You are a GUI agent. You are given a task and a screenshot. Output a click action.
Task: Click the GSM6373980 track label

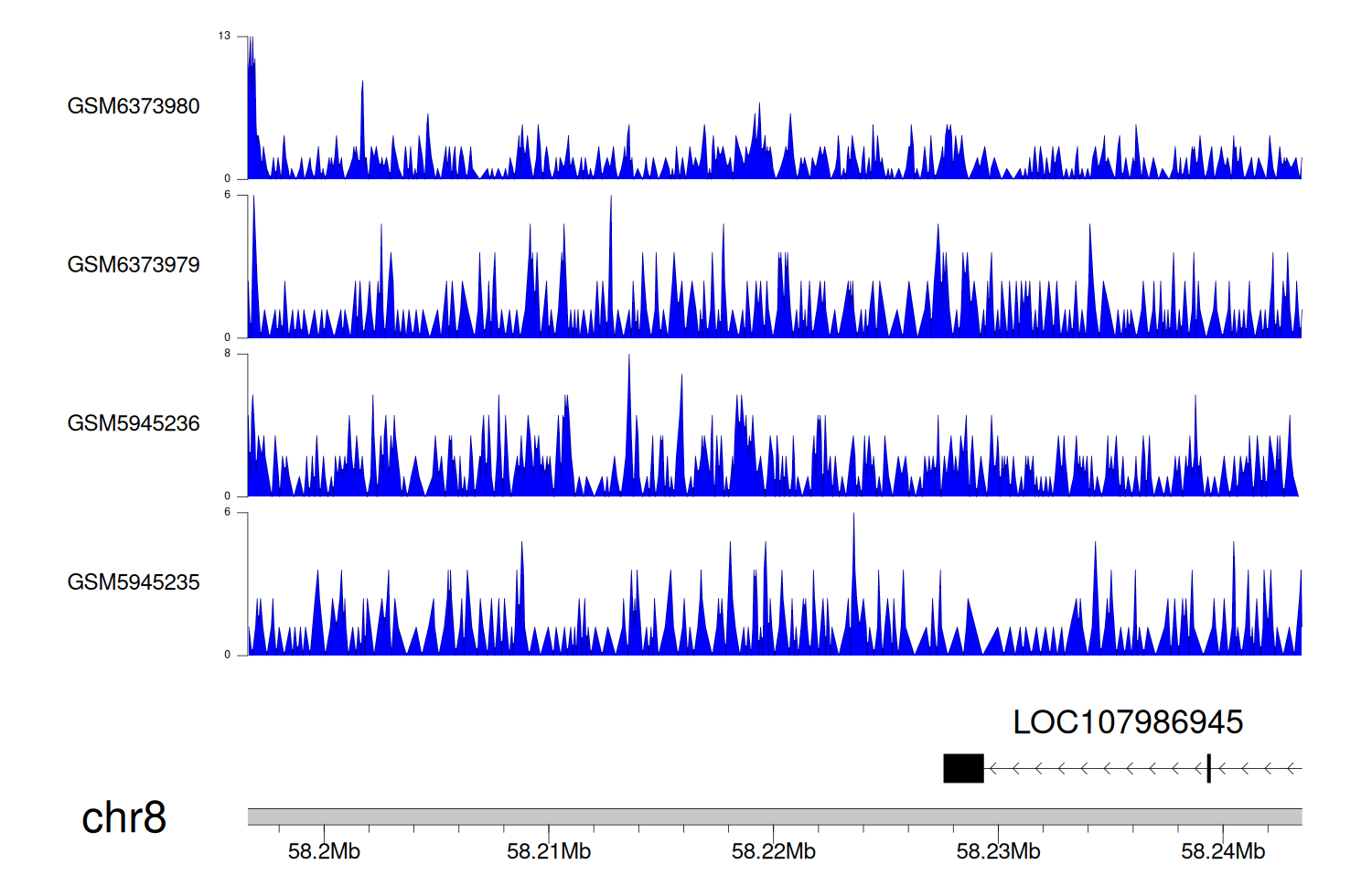click(x=134, y=106)
